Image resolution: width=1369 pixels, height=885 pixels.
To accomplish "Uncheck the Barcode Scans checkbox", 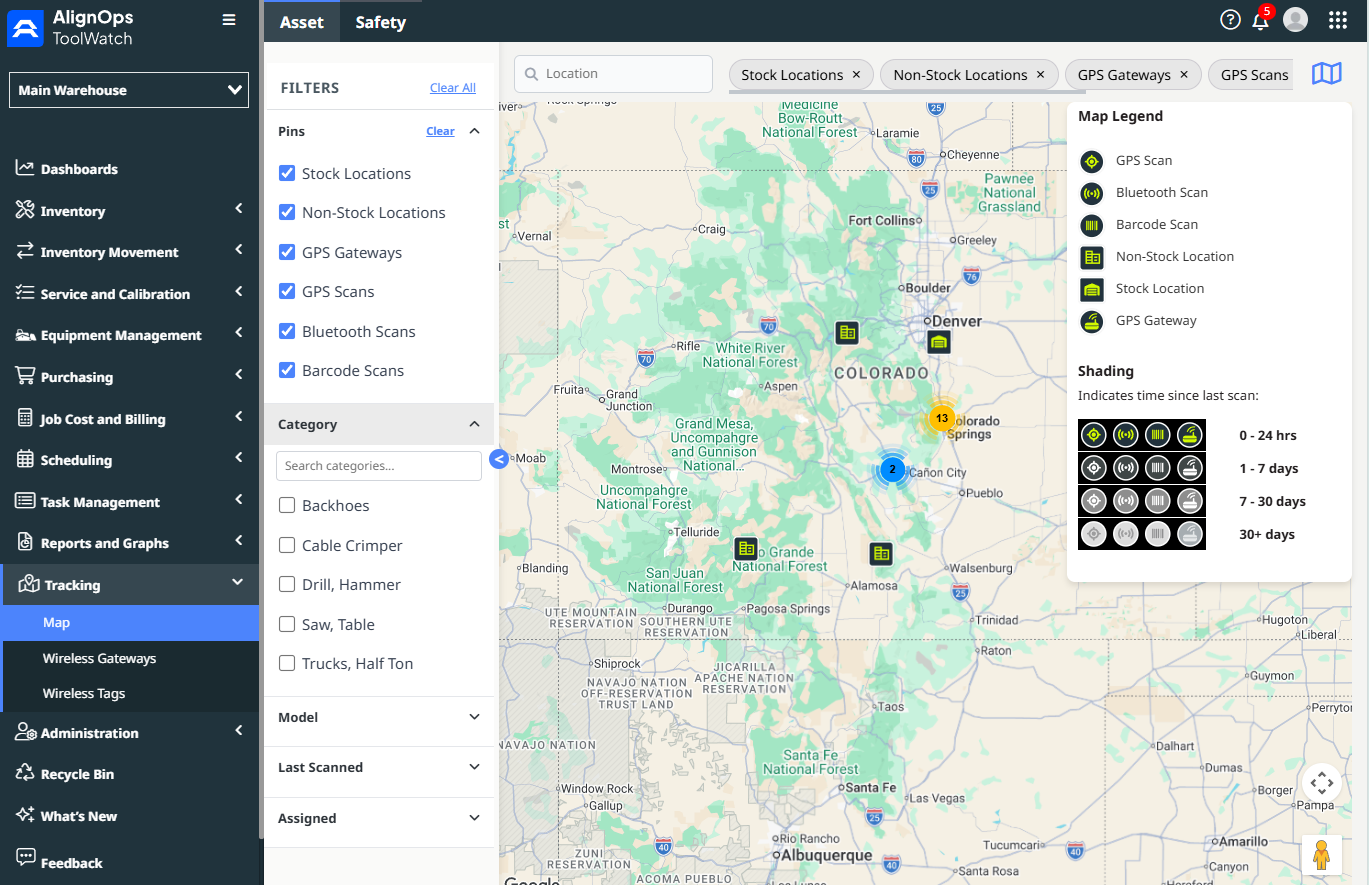I will [x=287, y=370].
